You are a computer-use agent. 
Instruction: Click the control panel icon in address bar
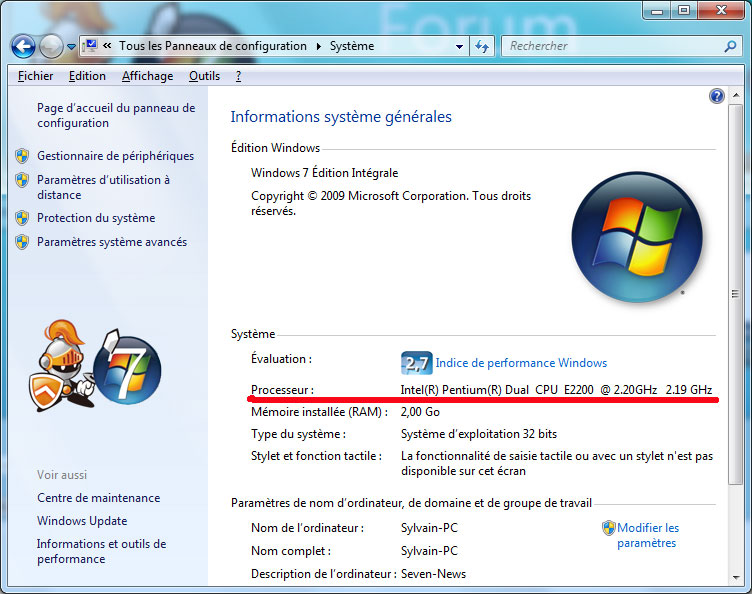pos(90,46)
